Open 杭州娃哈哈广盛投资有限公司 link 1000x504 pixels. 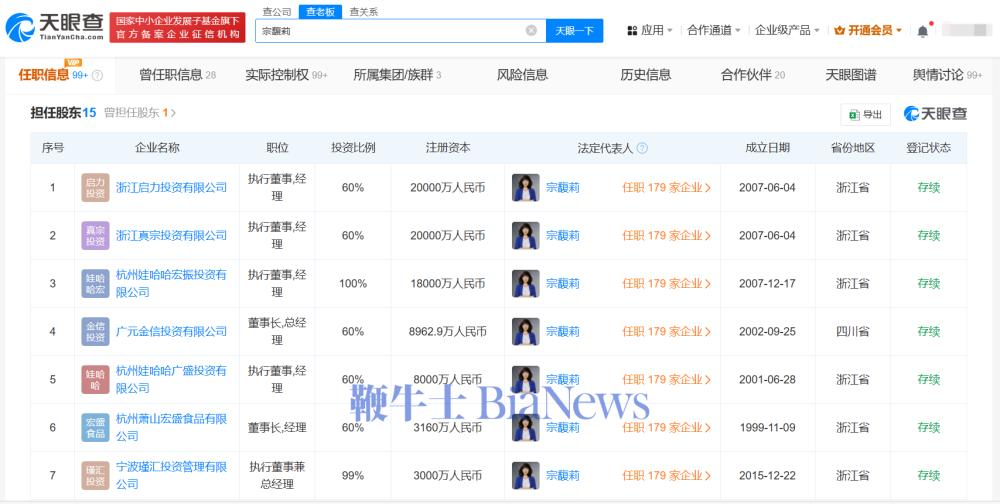point(172,380)
